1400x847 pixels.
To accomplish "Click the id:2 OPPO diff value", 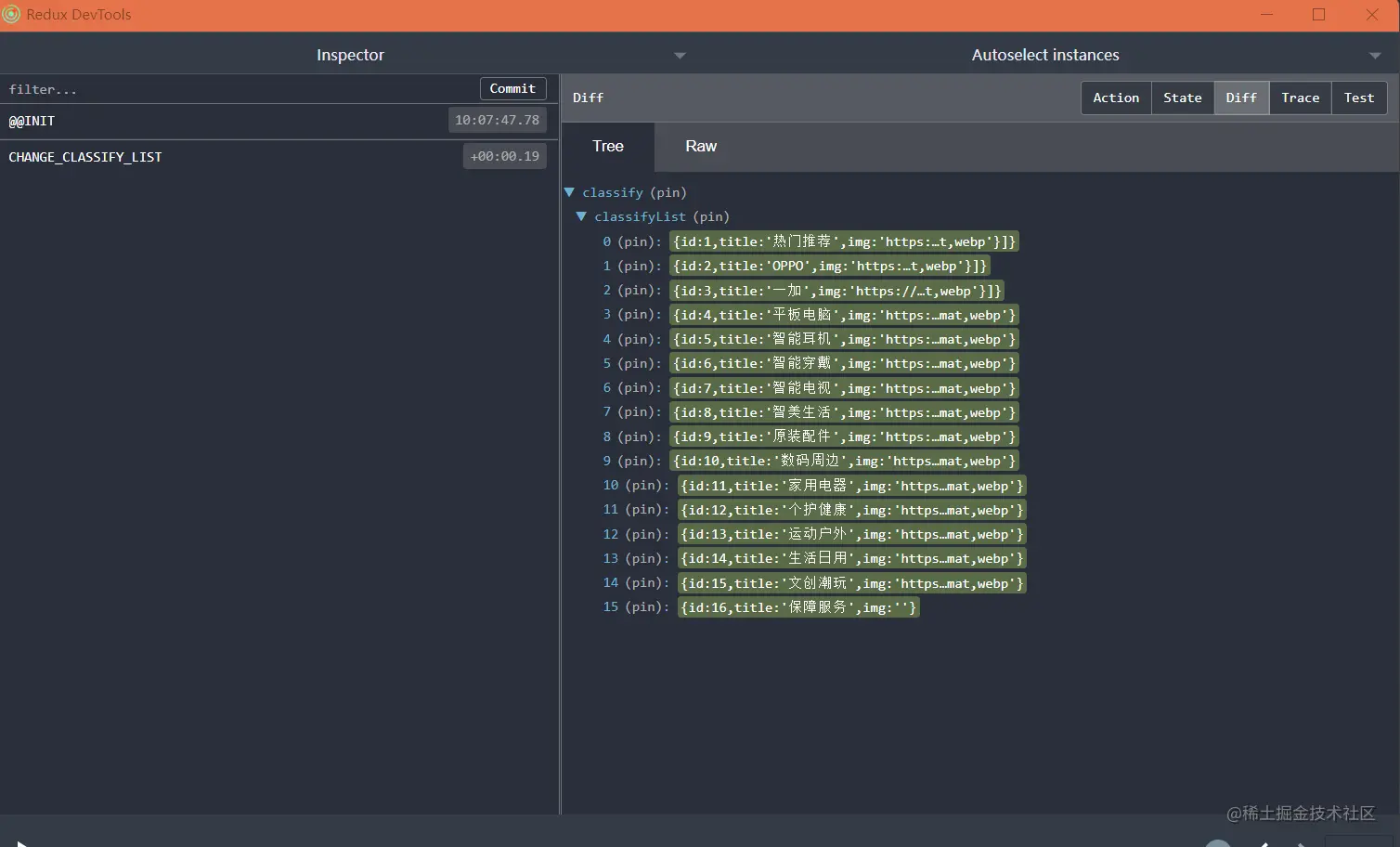I will click(x=830, y=266).
